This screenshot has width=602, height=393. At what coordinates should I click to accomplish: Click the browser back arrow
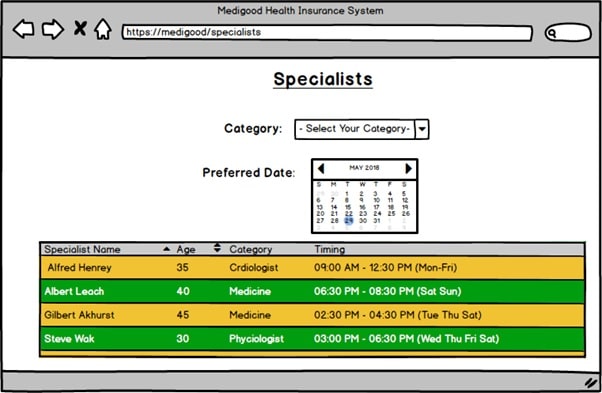pyautogui.click(x=24, y=29)
